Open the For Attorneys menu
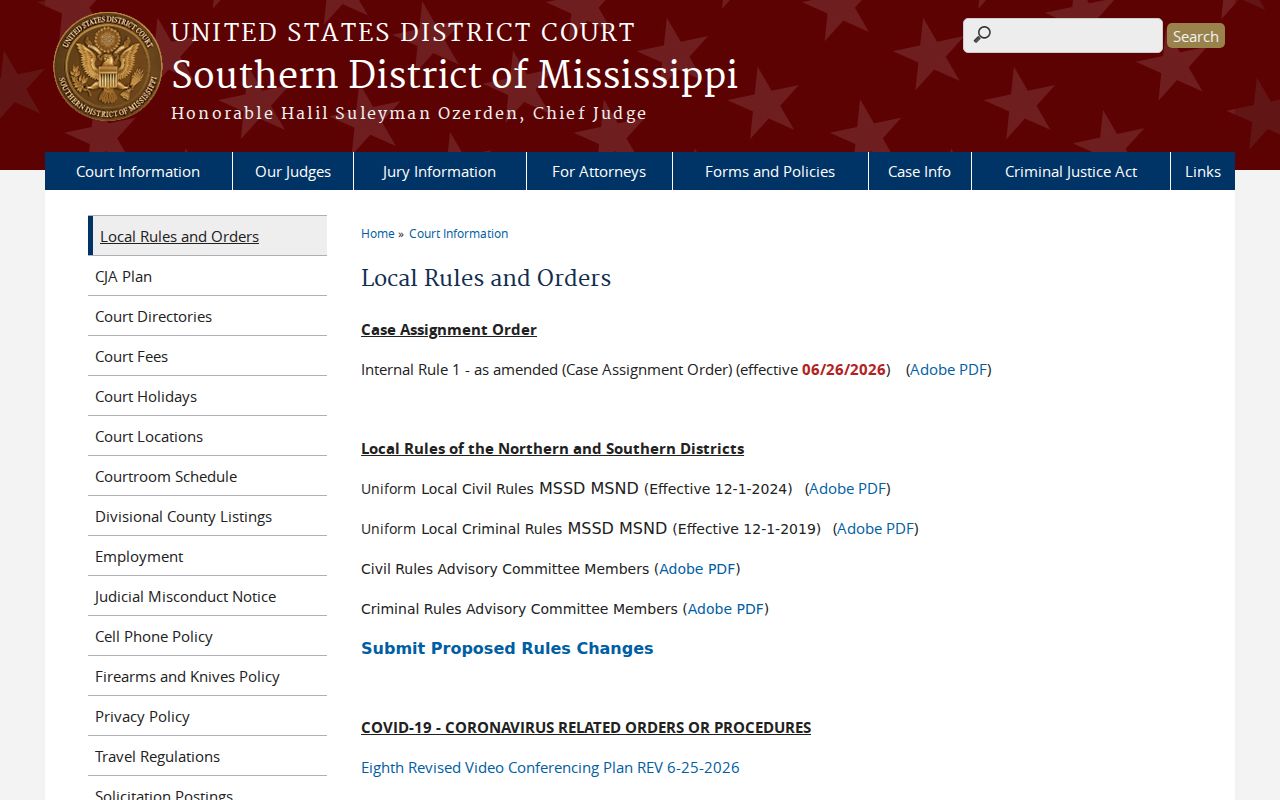Screen dimensions: 1280x800 599,171
